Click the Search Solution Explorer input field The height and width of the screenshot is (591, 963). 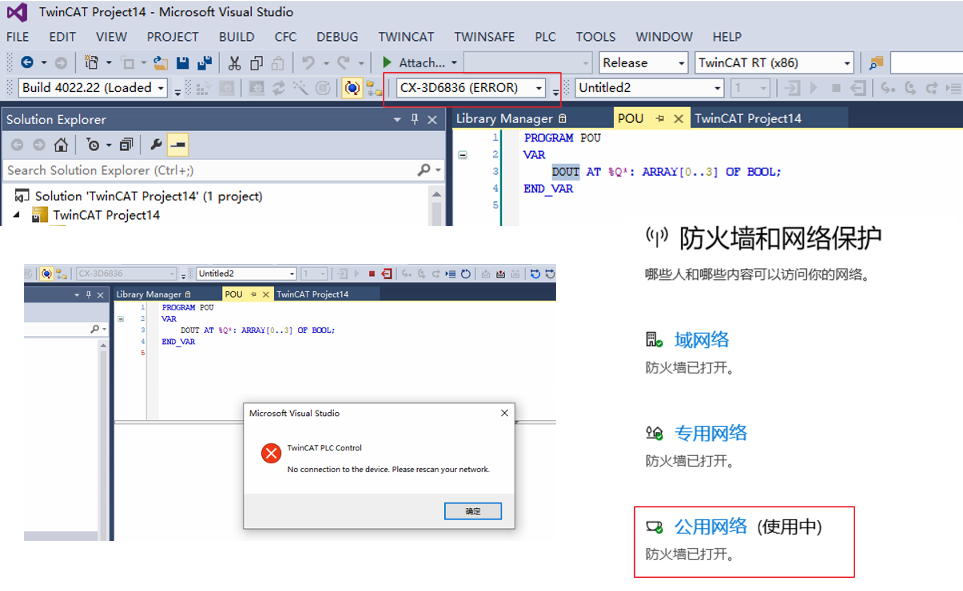[209, 170]
